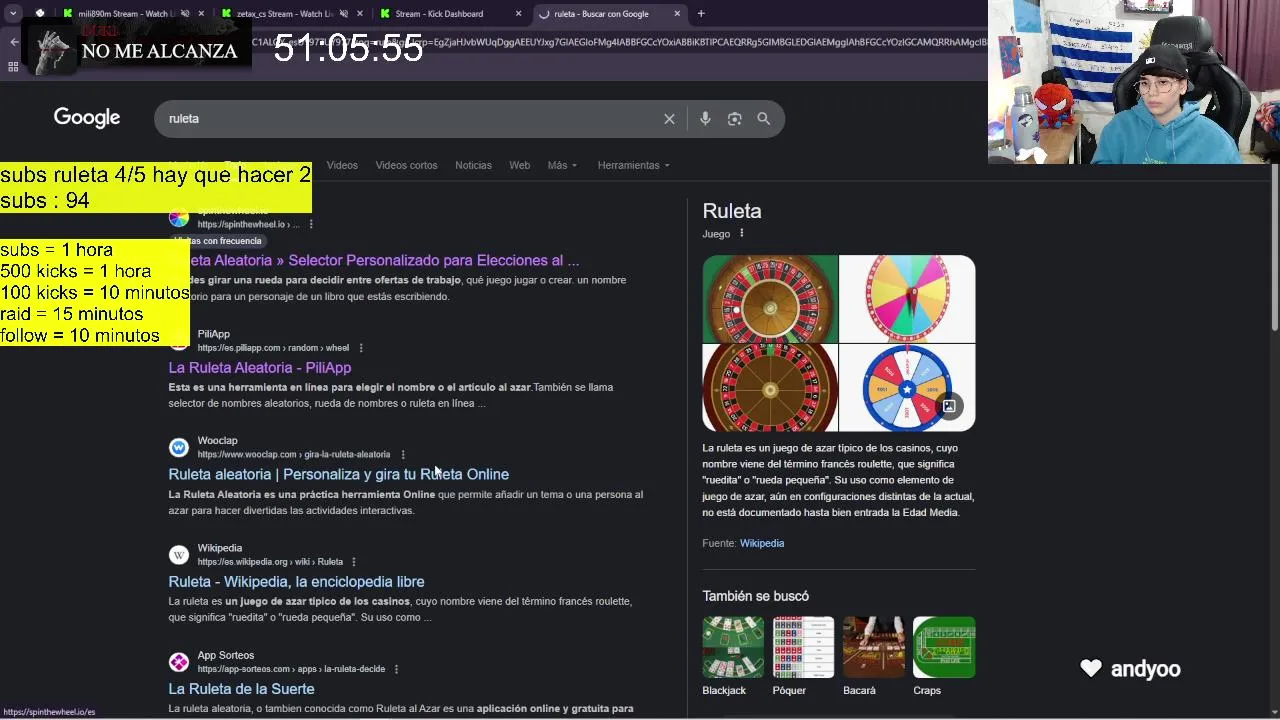Click the spinthewheel favicon

click(x=179, y=218)
